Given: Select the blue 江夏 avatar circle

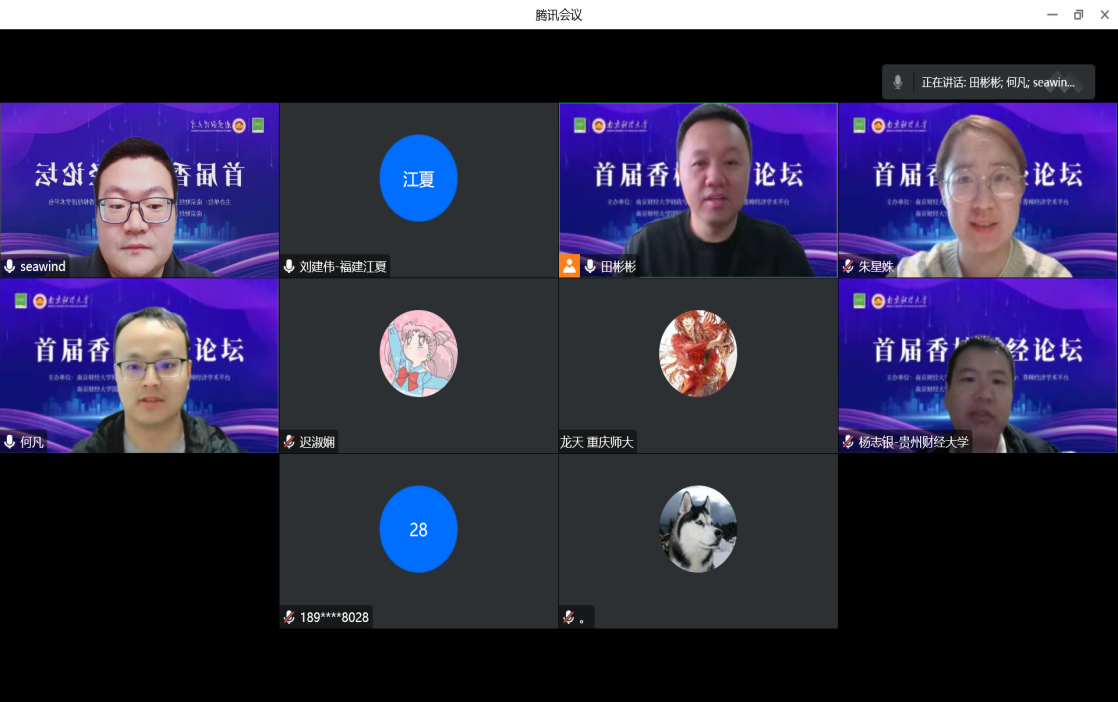Looking at the screenshot, I should tap(418, 178).
